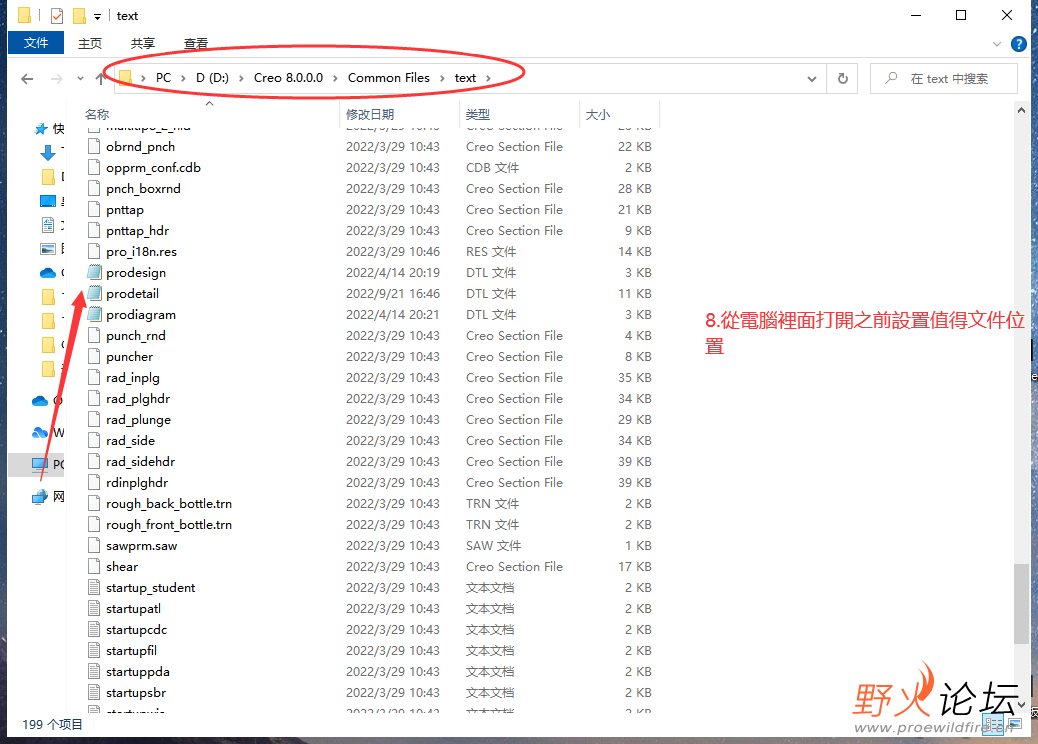Select the pnch_boxrnd file icon

(x=95, y=189)
